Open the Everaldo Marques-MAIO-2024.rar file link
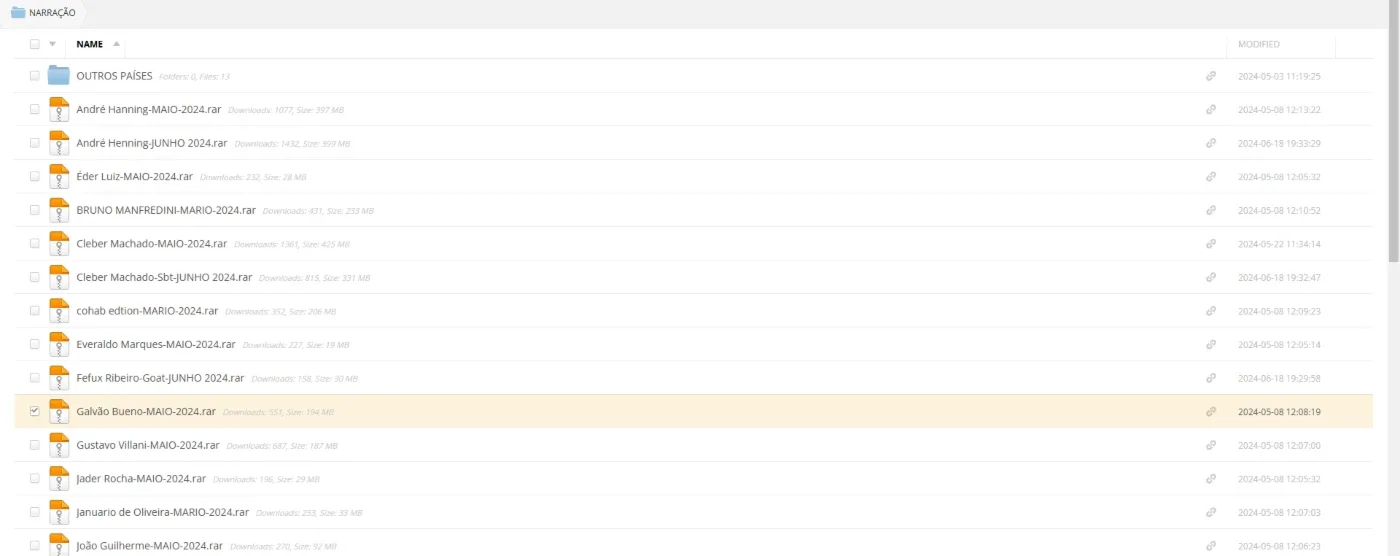The width and height of the screenshot is (1400, 556). 156,344
